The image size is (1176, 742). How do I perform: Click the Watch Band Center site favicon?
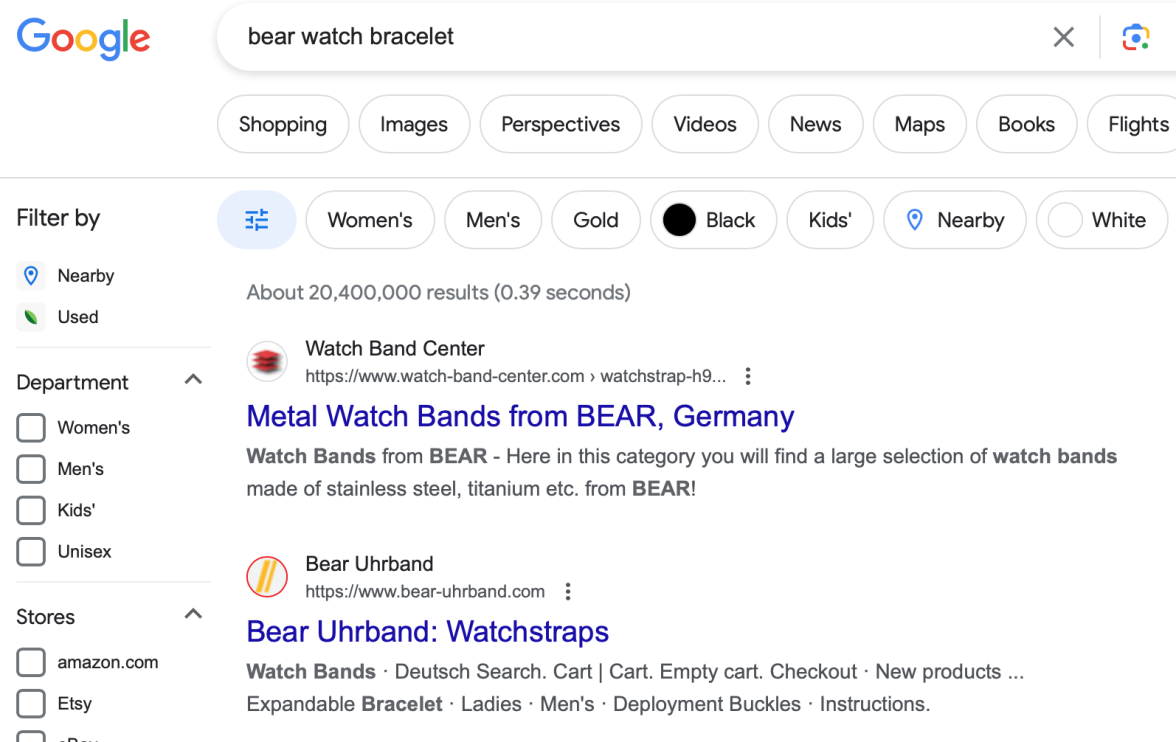click(x=267, y=362)
